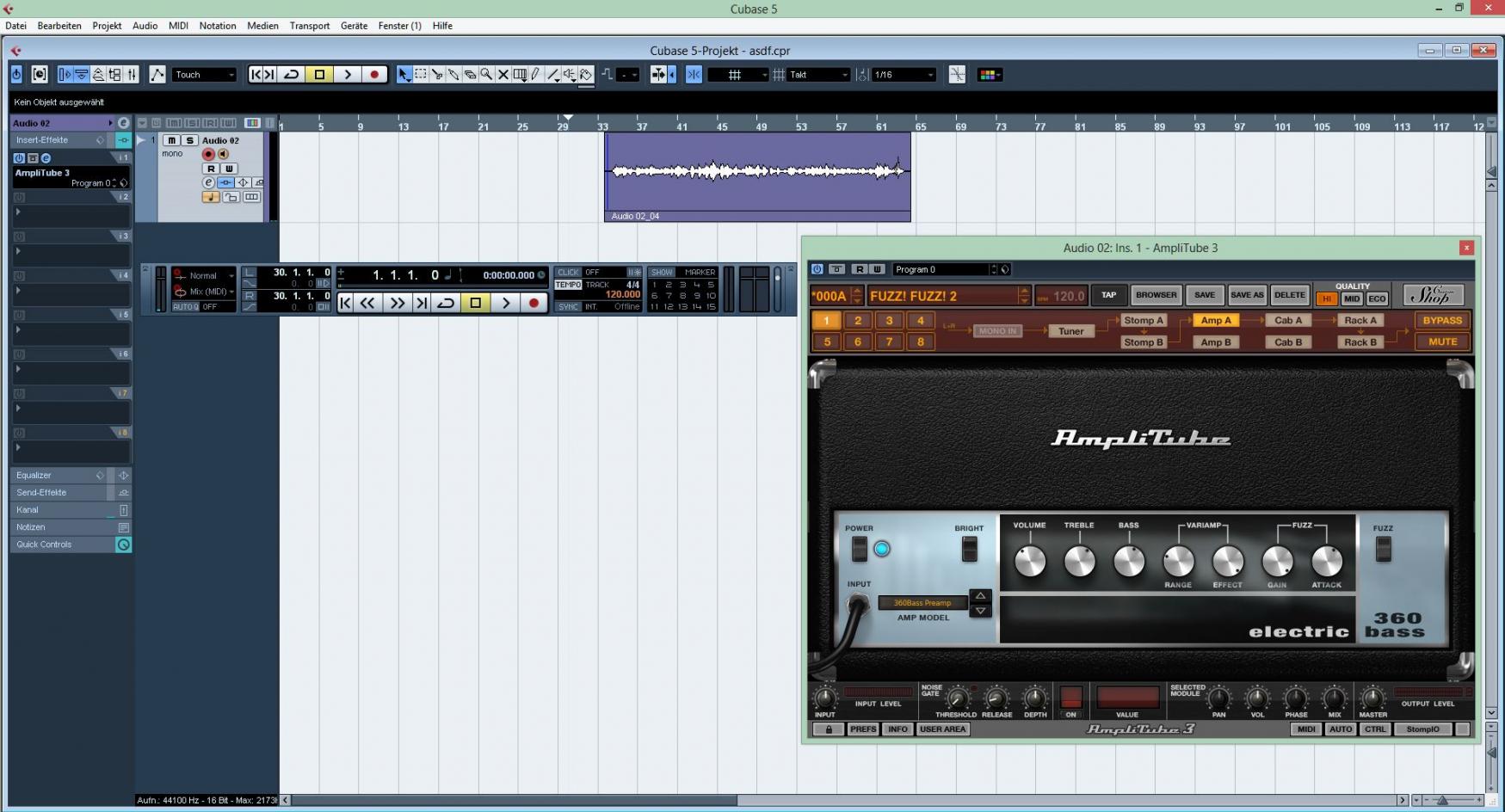Open the Projekt menu
Screen dimensions: 1505x812
click(x=107, y=26)
